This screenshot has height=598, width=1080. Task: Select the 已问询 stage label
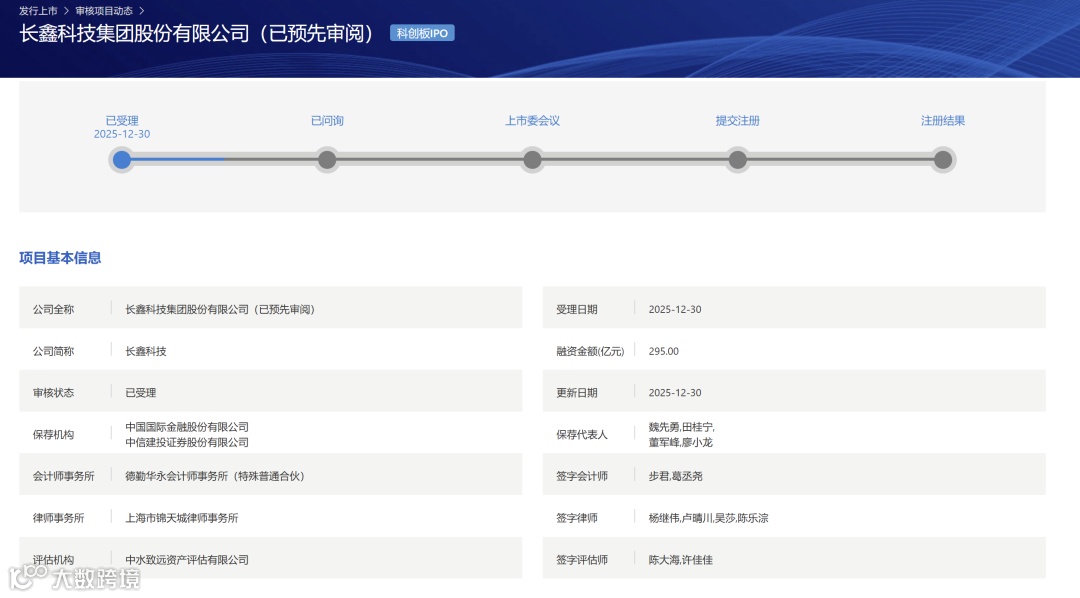coord(327,121)
